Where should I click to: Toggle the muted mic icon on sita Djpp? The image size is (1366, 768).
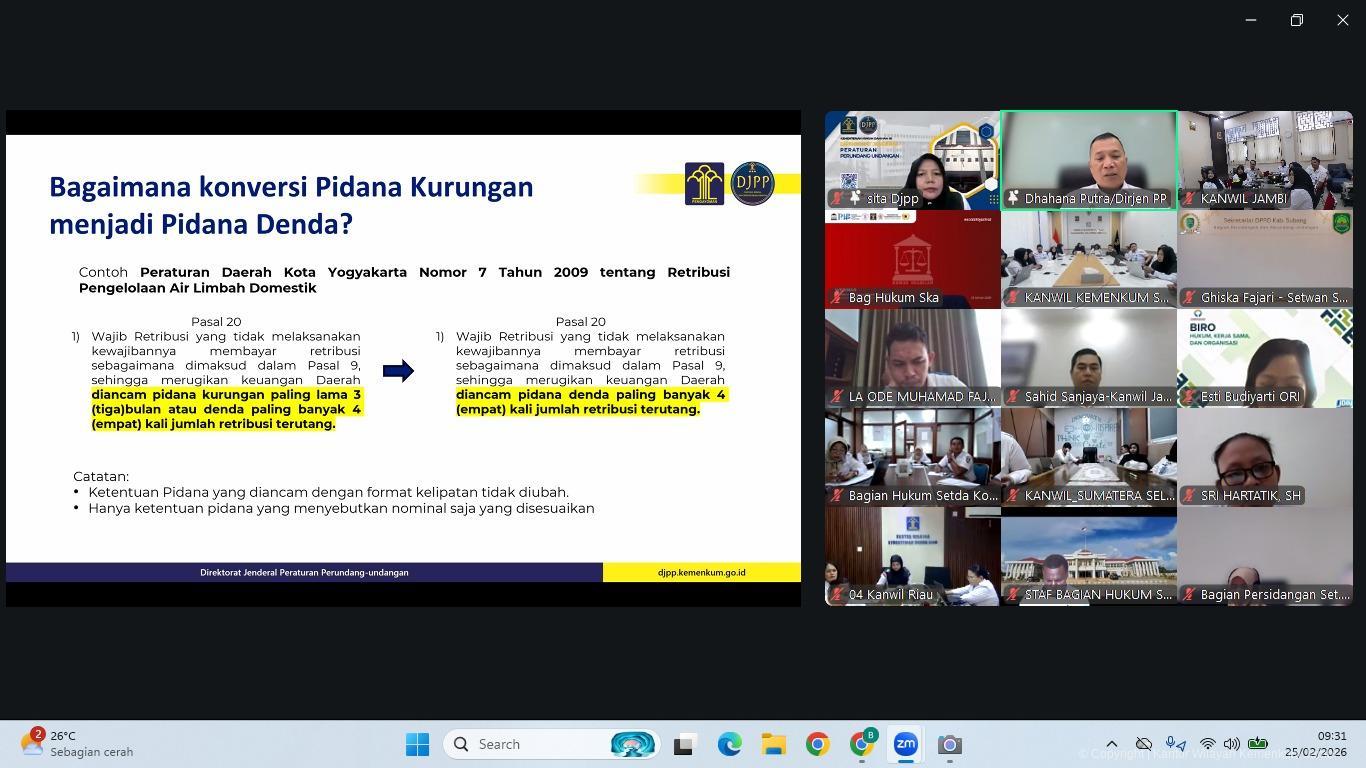pyautogui.click(x=837, y=198)
